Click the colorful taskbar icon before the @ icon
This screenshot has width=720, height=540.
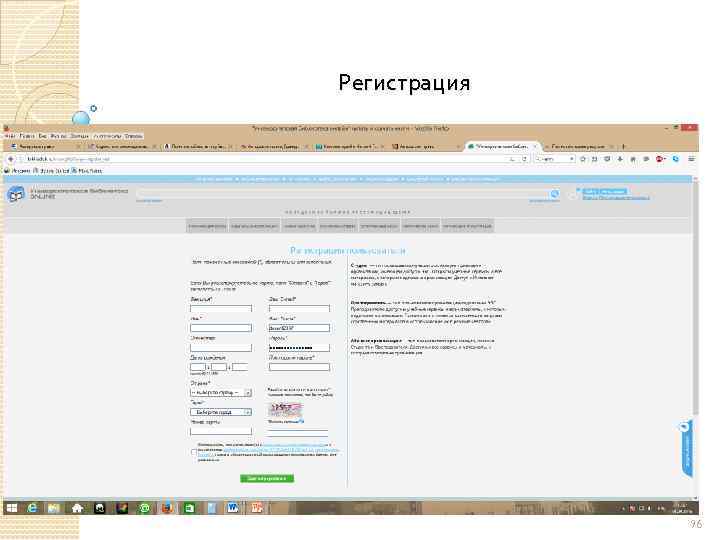122,508
